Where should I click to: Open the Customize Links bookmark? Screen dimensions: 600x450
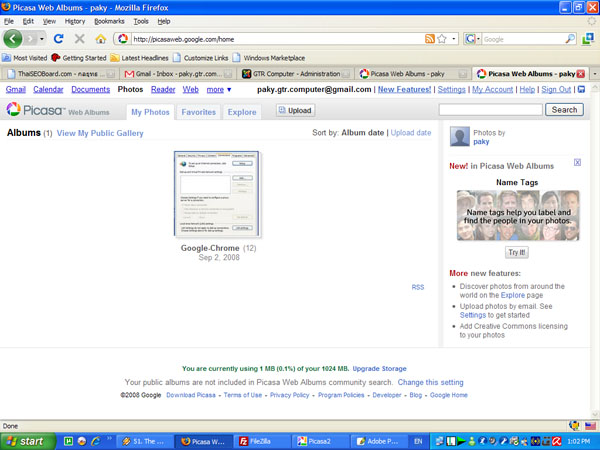pyautogui.click(x=201, y=58)
